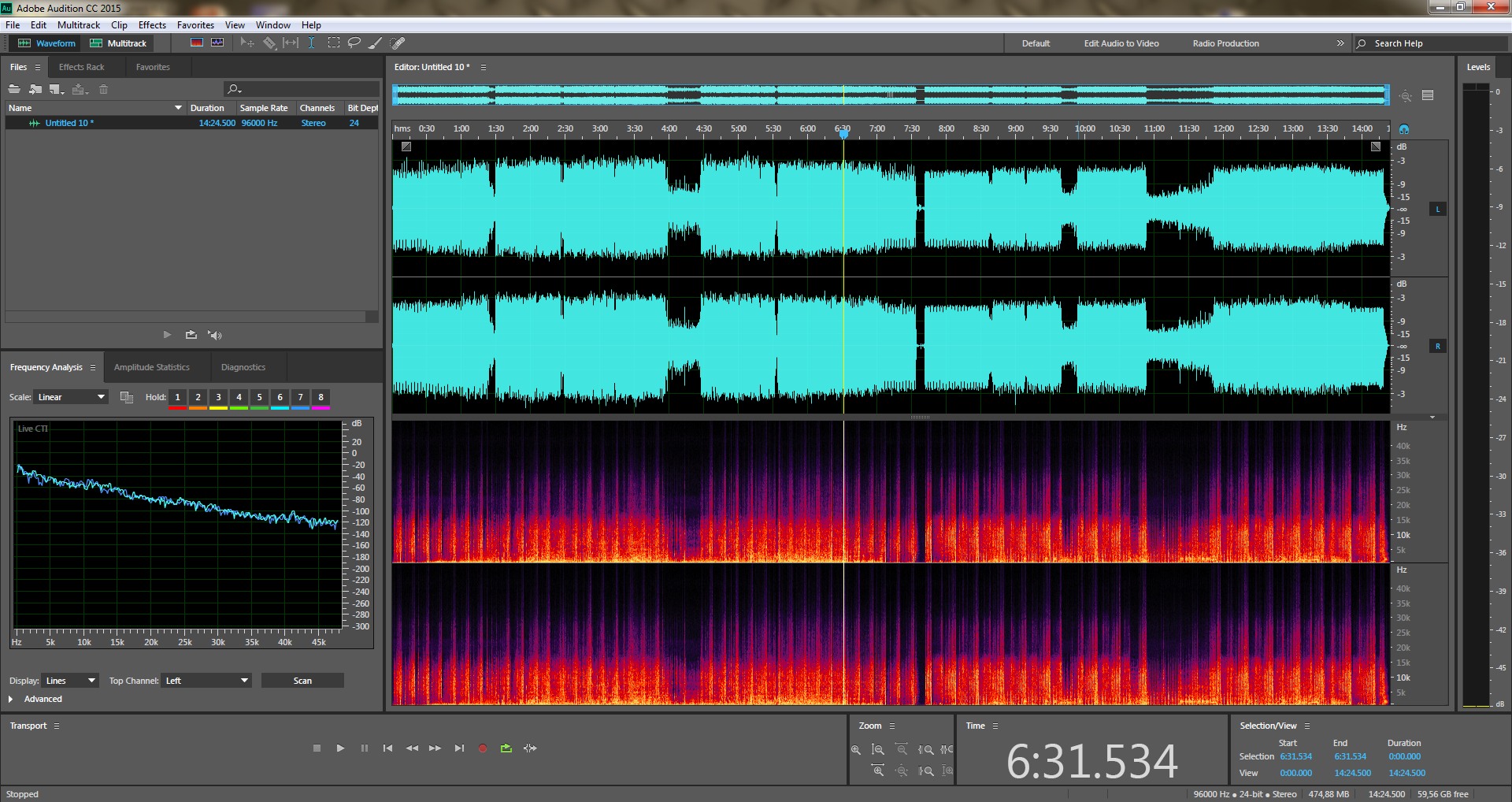
Task: Open the Effects menu
Action: 152,25
